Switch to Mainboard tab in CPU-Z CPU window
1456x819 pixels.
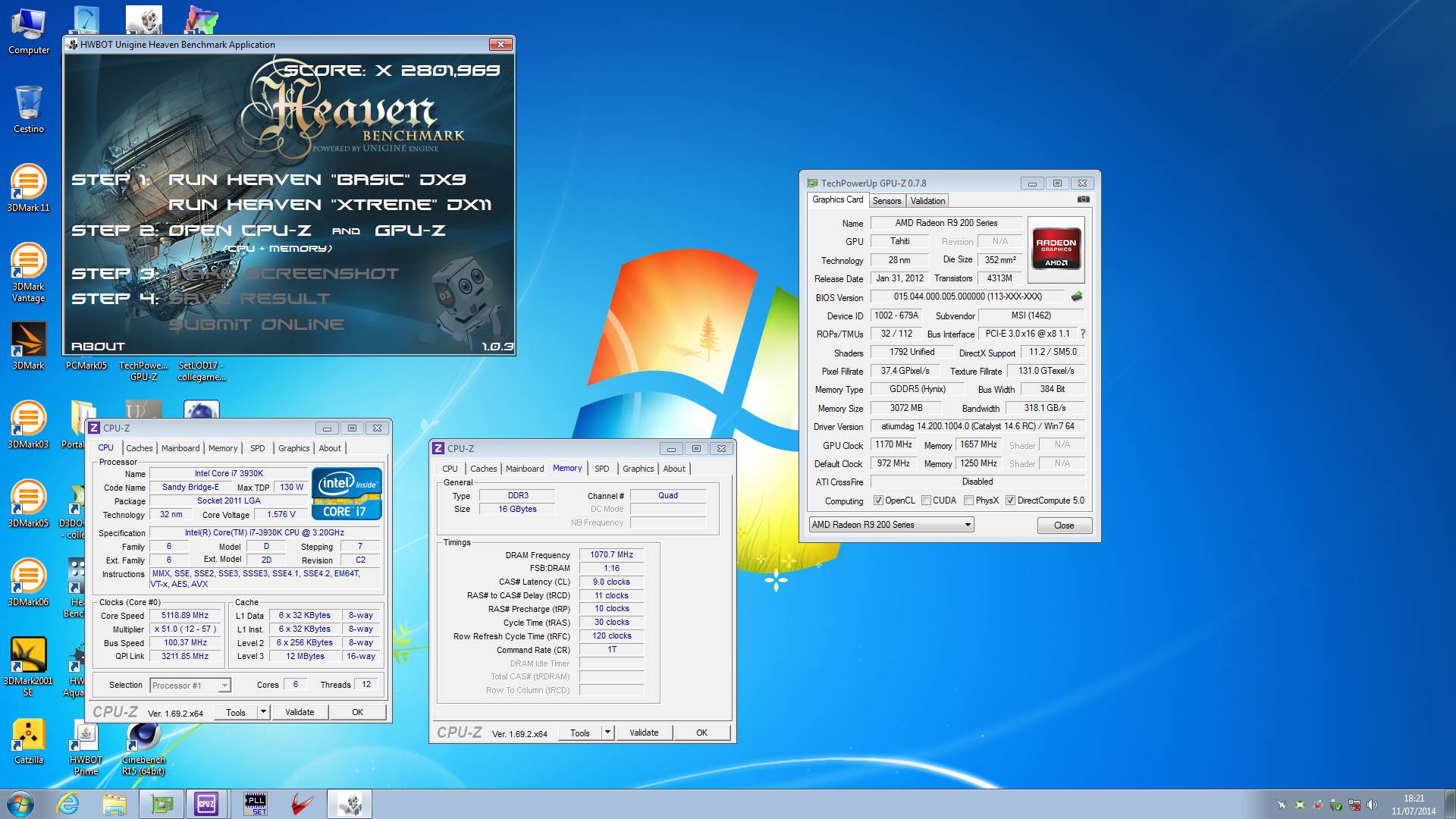[x=180, y=448]
